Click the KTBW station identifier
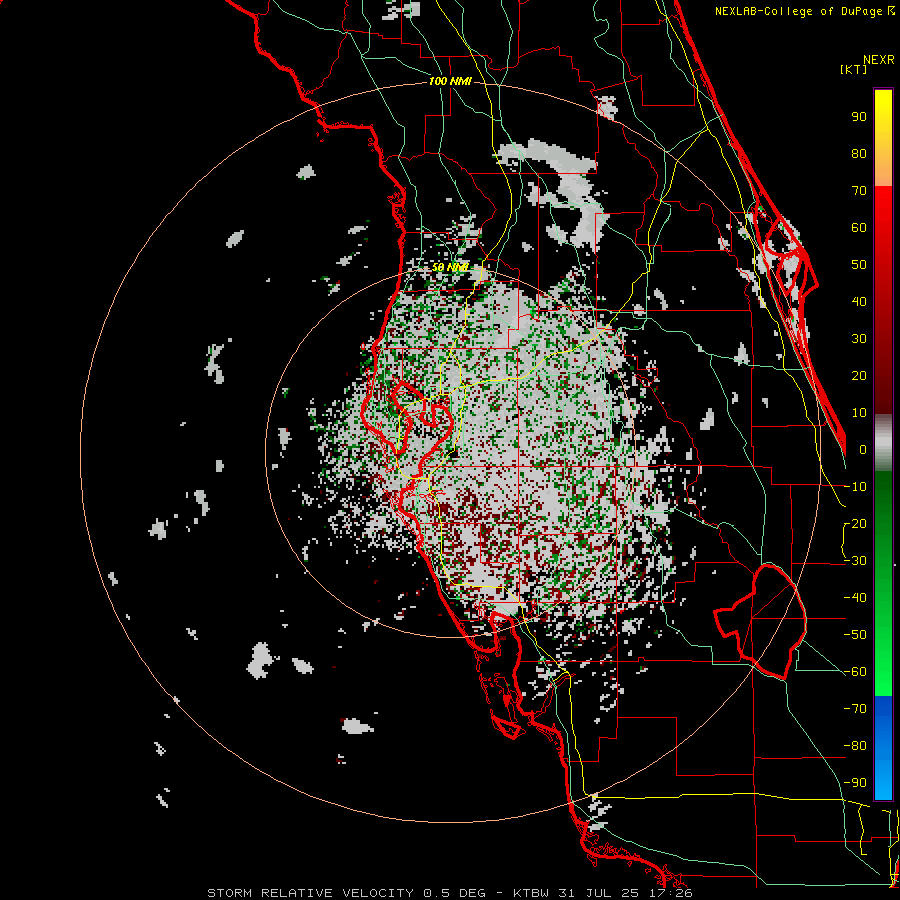Screen dimensions: 900x900 [530, 893]
